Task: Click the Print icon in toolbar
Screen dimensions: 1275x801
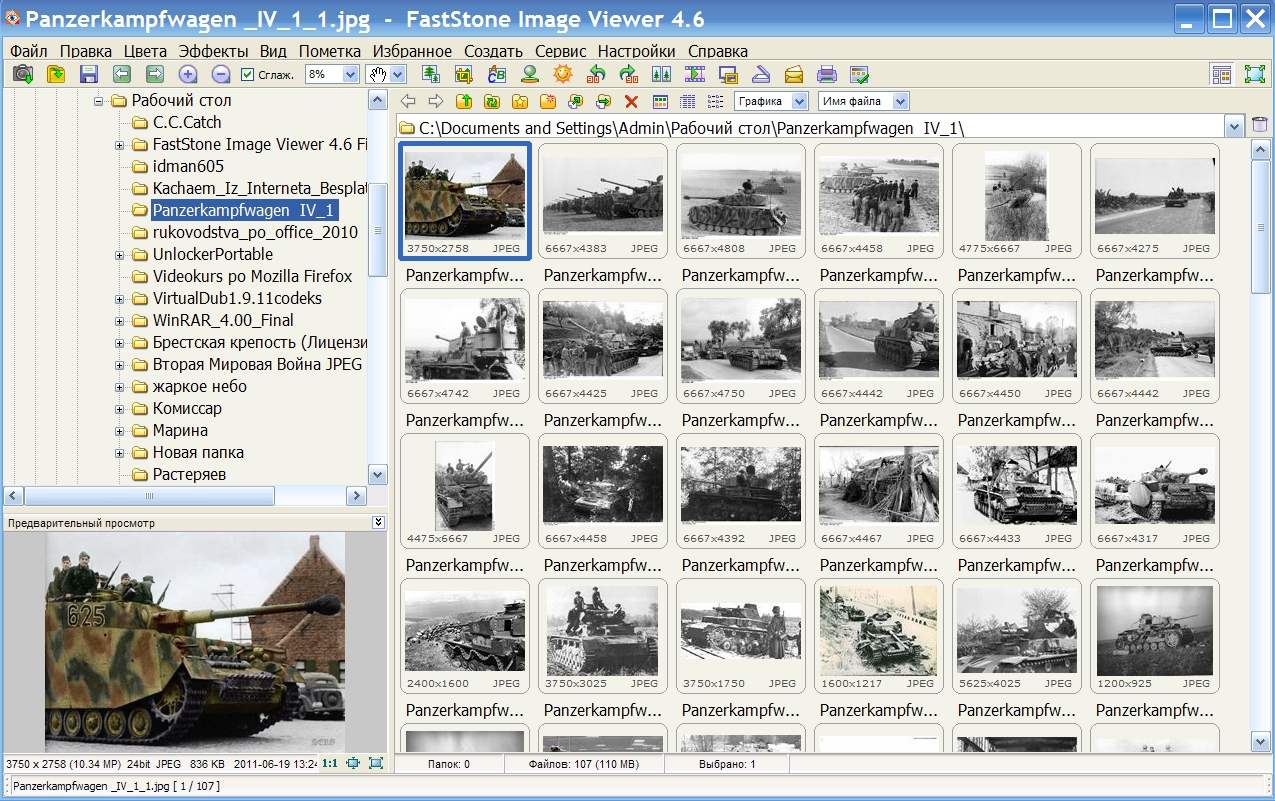Action: pos(826,74)
